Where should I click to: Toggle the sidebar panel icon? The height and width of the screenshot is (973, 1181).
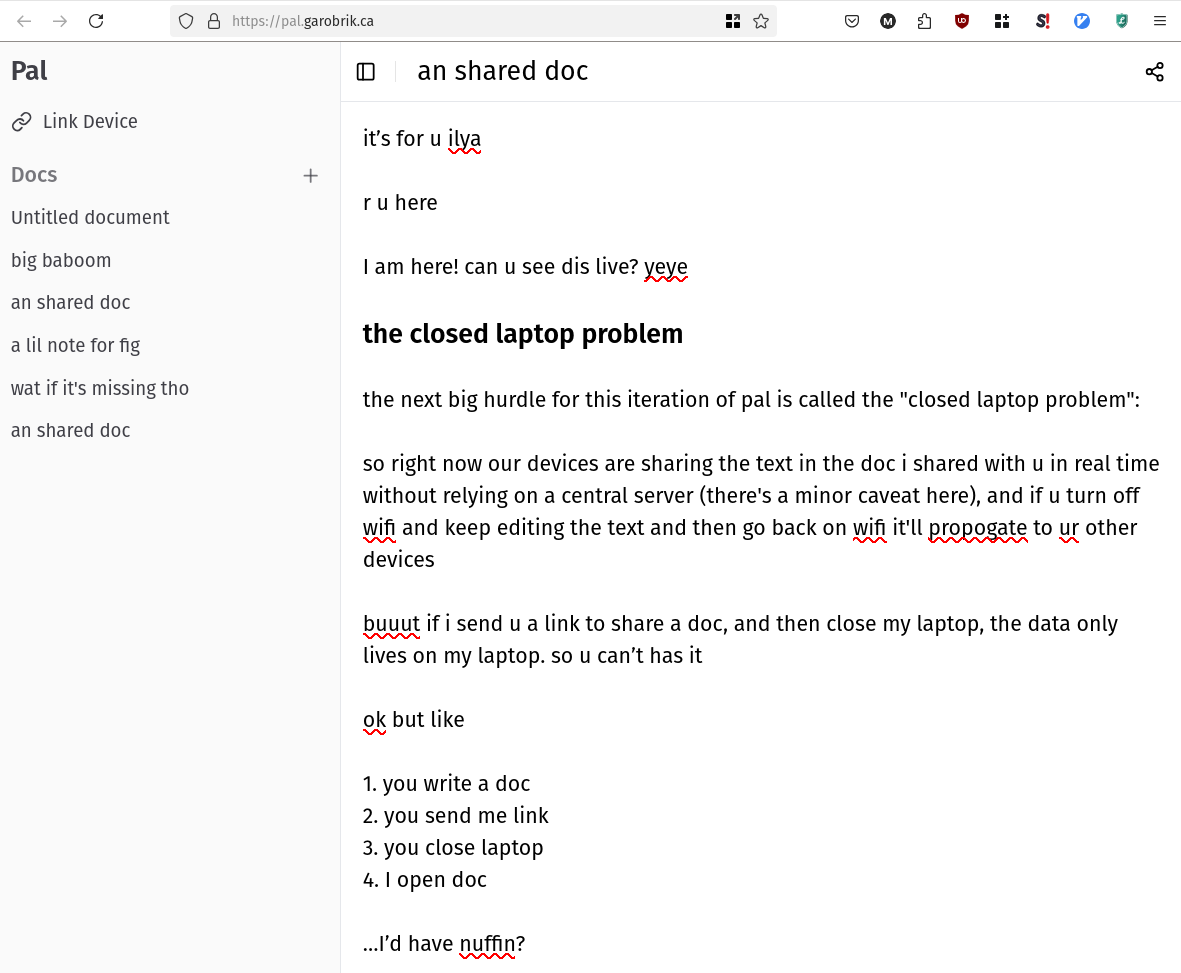click(x=366, y=71)
